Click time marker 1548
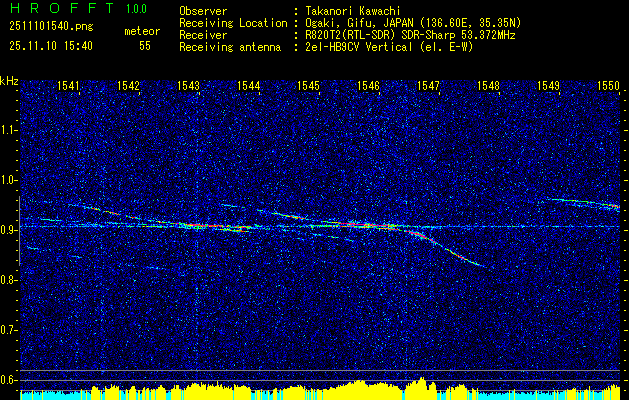The height and width of the screenshot is (400, 629). point(488,85)
